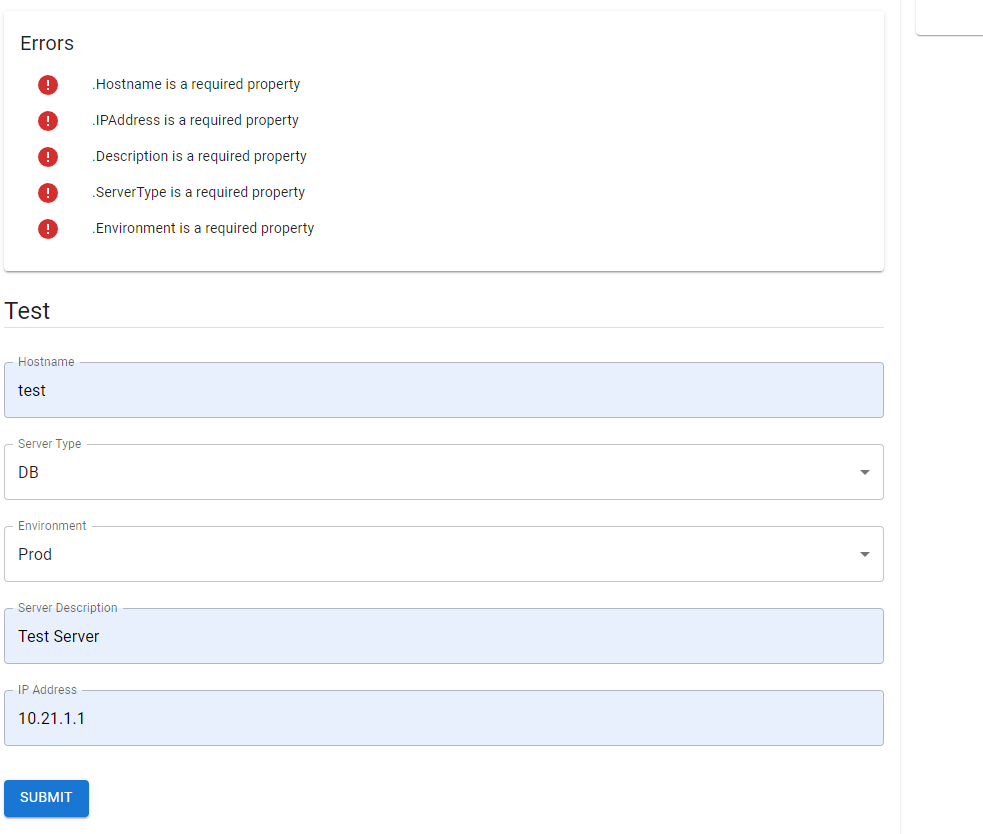Click the error icon beside IPAddress required message
This screenshot has height=834, width=983.
(47, 121)
